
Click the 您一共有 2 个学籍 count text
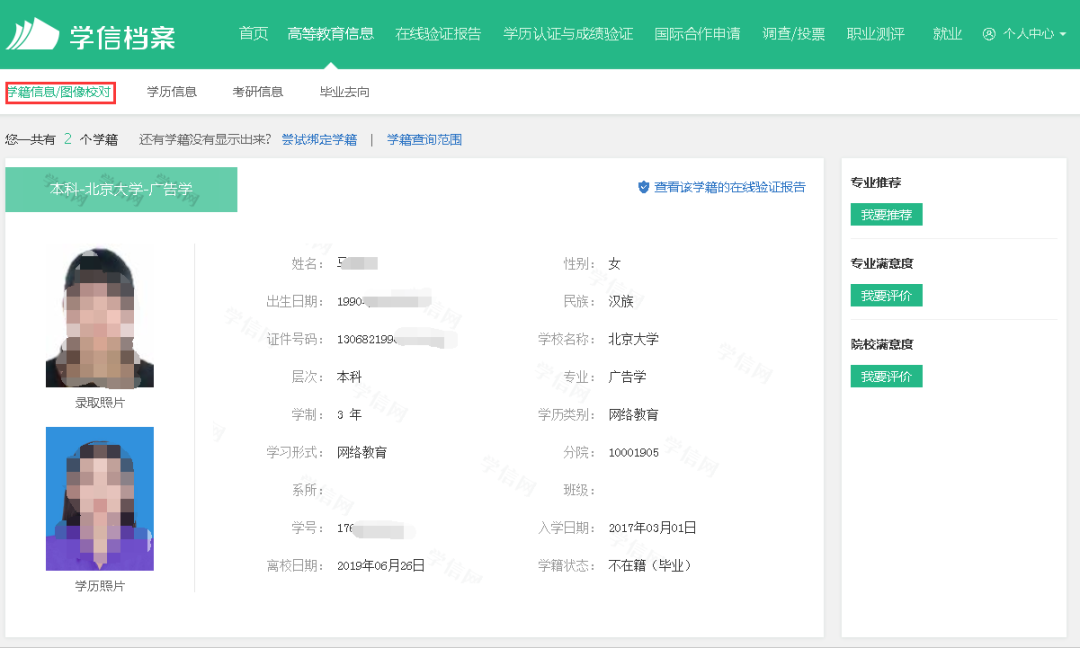pos(61,140)
